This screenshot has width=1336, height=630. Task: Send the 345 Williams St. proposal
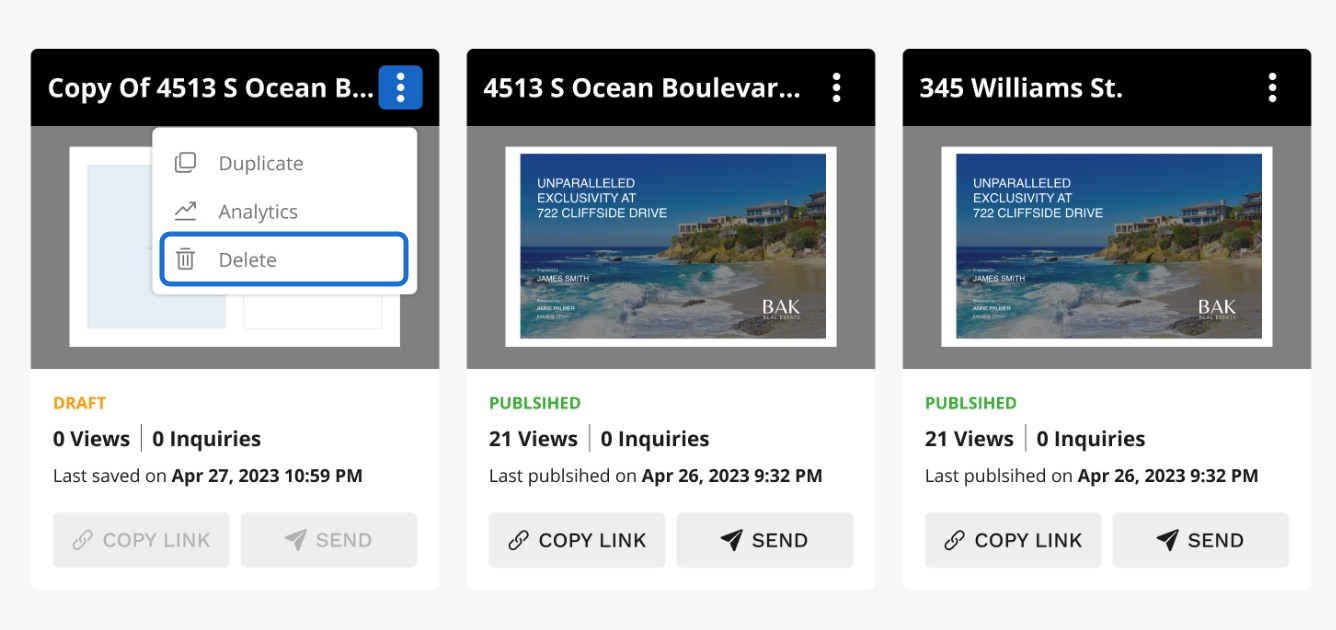click(x=1201, y=540)
